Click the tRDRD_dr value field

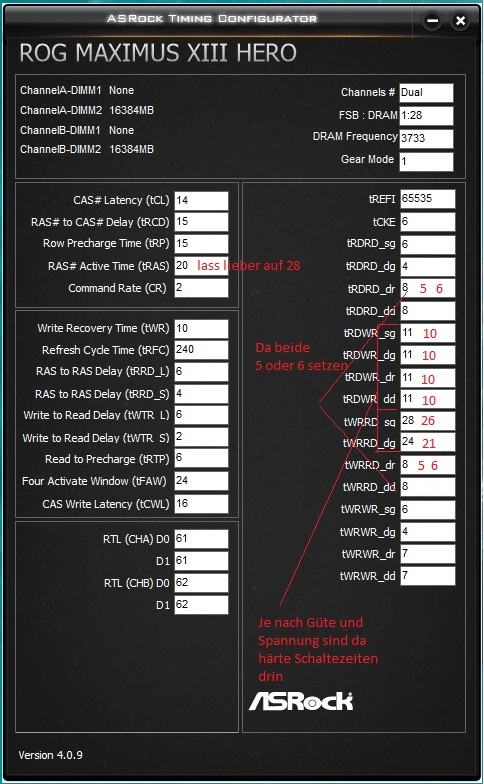pyautogui.click(x=428, y=288)
